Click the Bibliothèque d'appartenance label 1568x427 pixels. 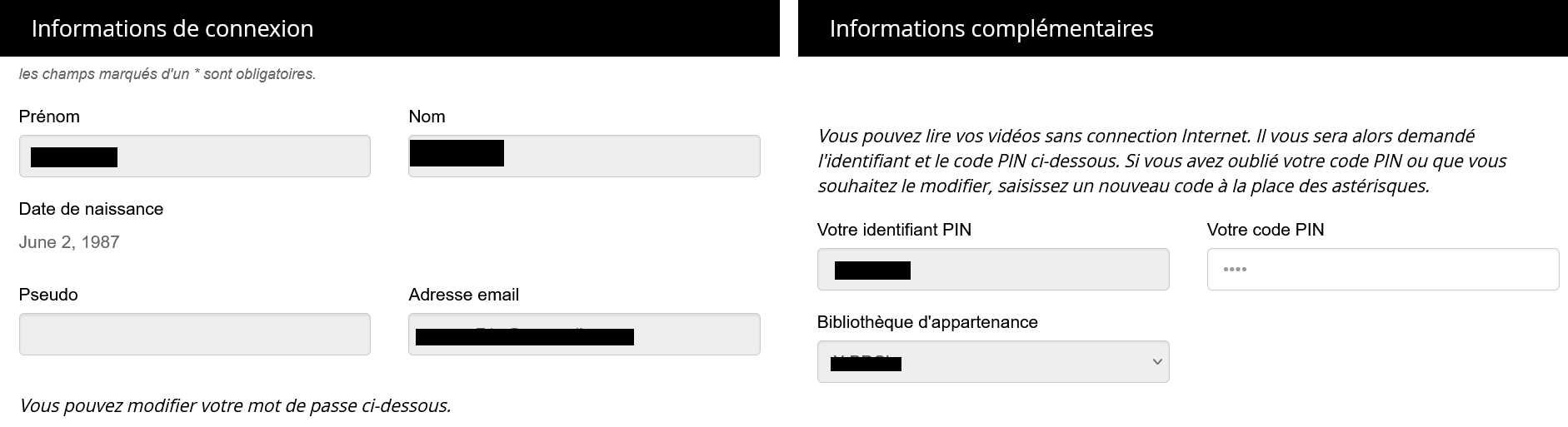coord(927,322)
